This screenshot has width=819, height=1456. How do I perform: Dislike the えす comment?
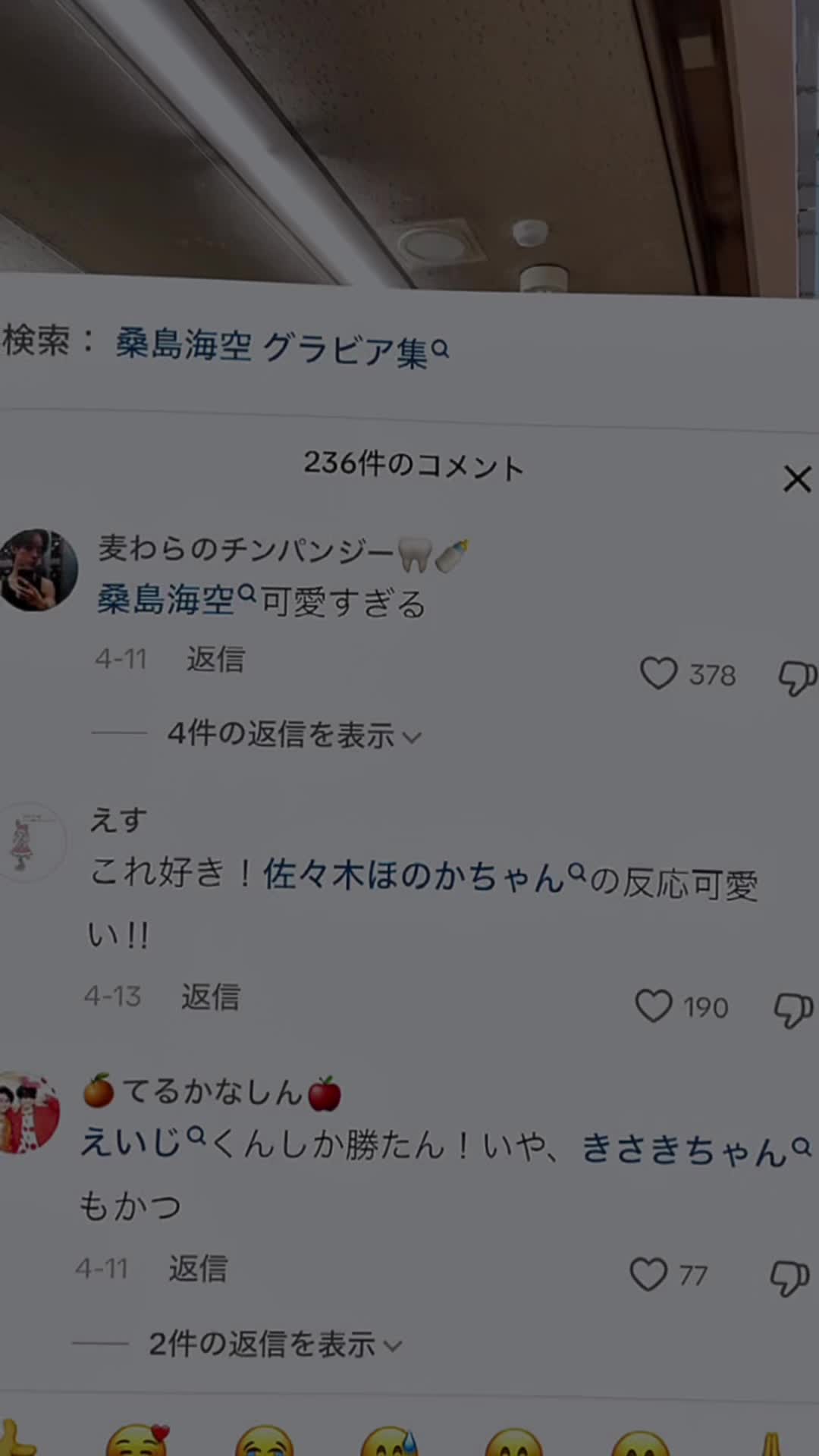(793, 1010)
